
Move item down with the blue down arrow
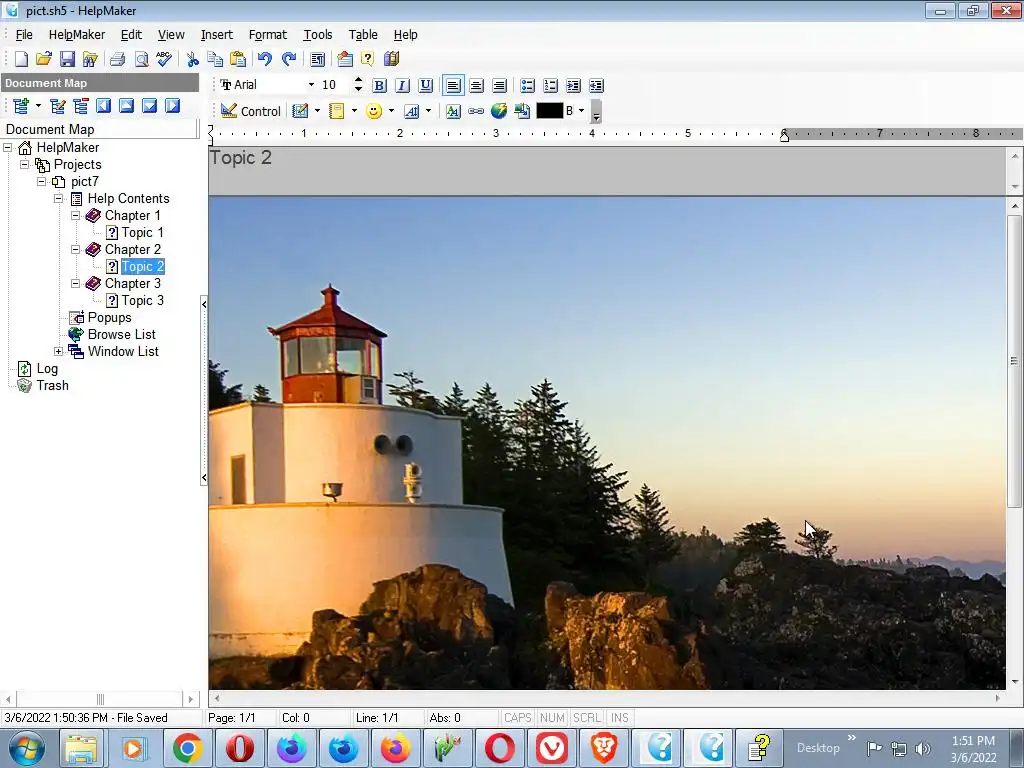coord(150,106)
